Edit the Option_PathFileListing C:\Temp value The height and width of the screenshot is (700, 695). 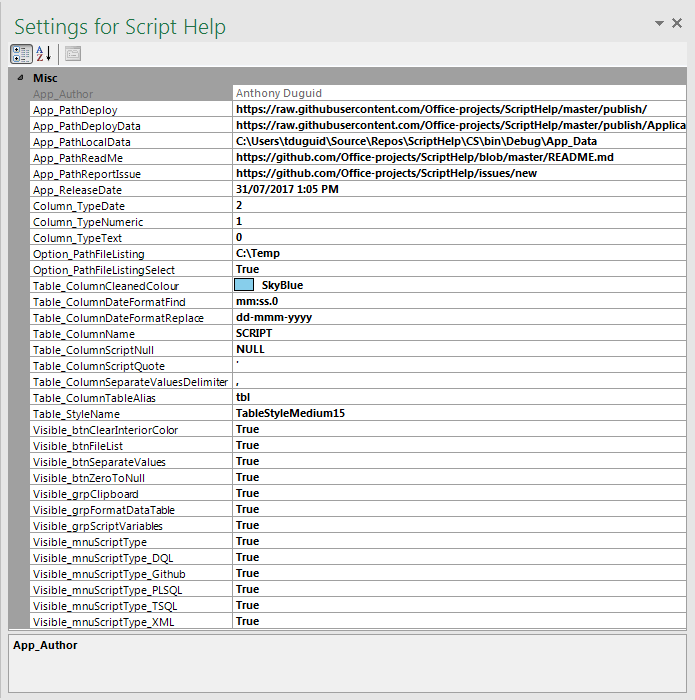[x=459, y=253]
